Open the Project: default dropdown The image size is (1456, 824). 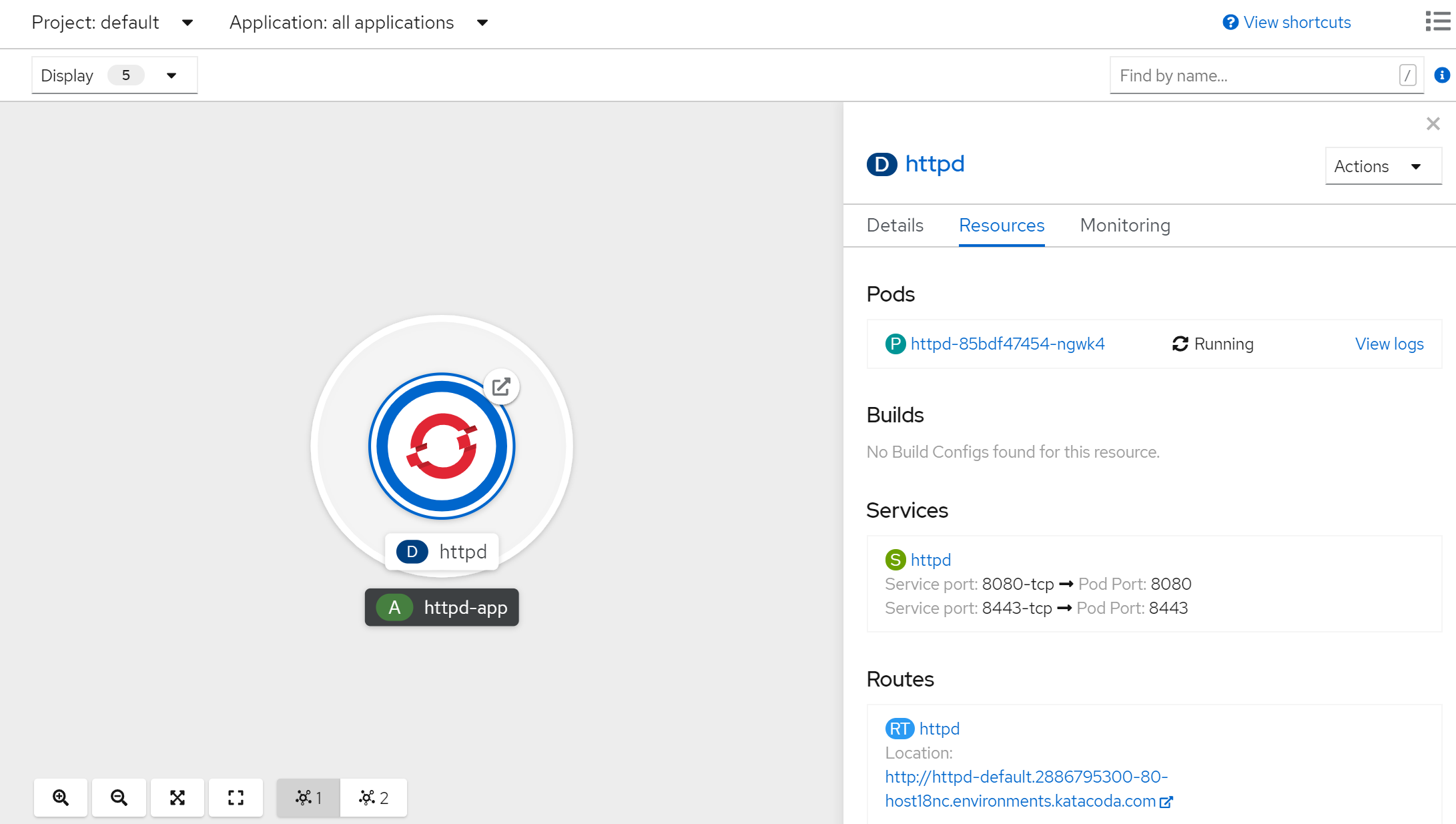pyautogui.click(x=113, y=22)
